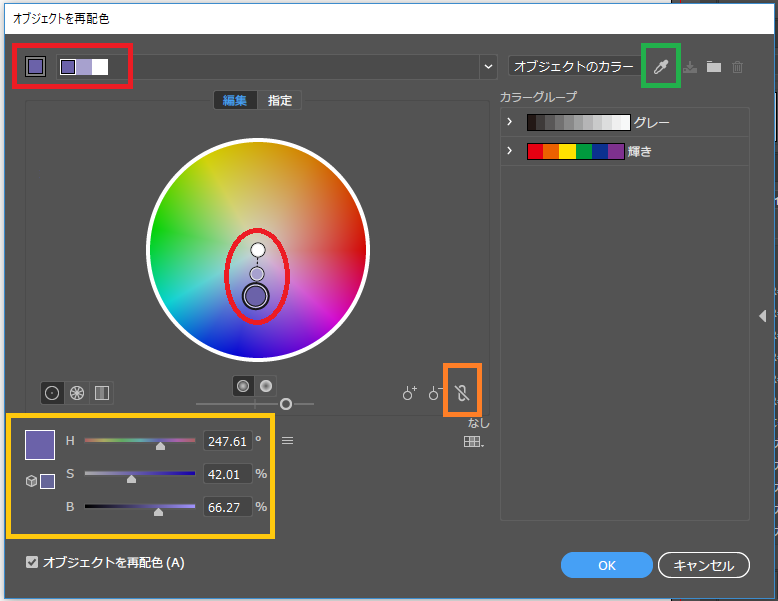The height and width of the screenshot is (601, 778).
Task: Select the remove color tool
Action: pyautogui.click(x=435, y=394)
